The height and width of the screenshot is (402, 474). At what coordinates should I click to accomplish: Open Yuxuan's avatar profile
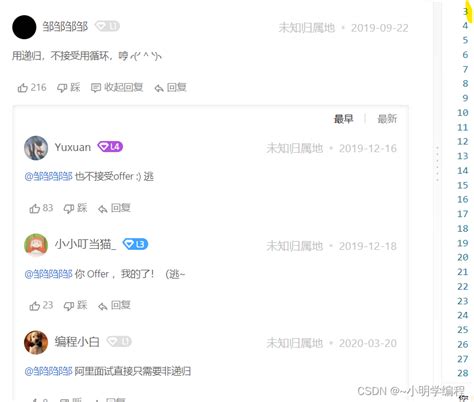36,148
